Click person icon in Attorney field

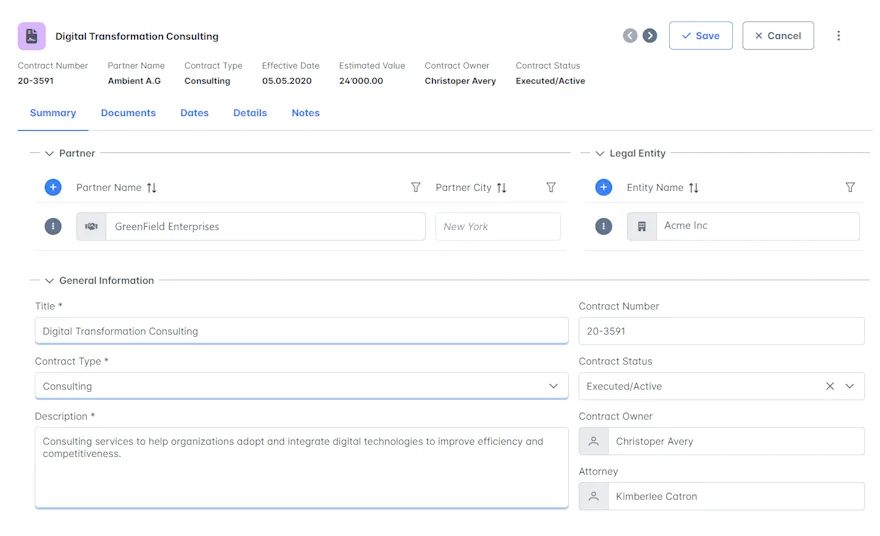click(x=593, y=497)
